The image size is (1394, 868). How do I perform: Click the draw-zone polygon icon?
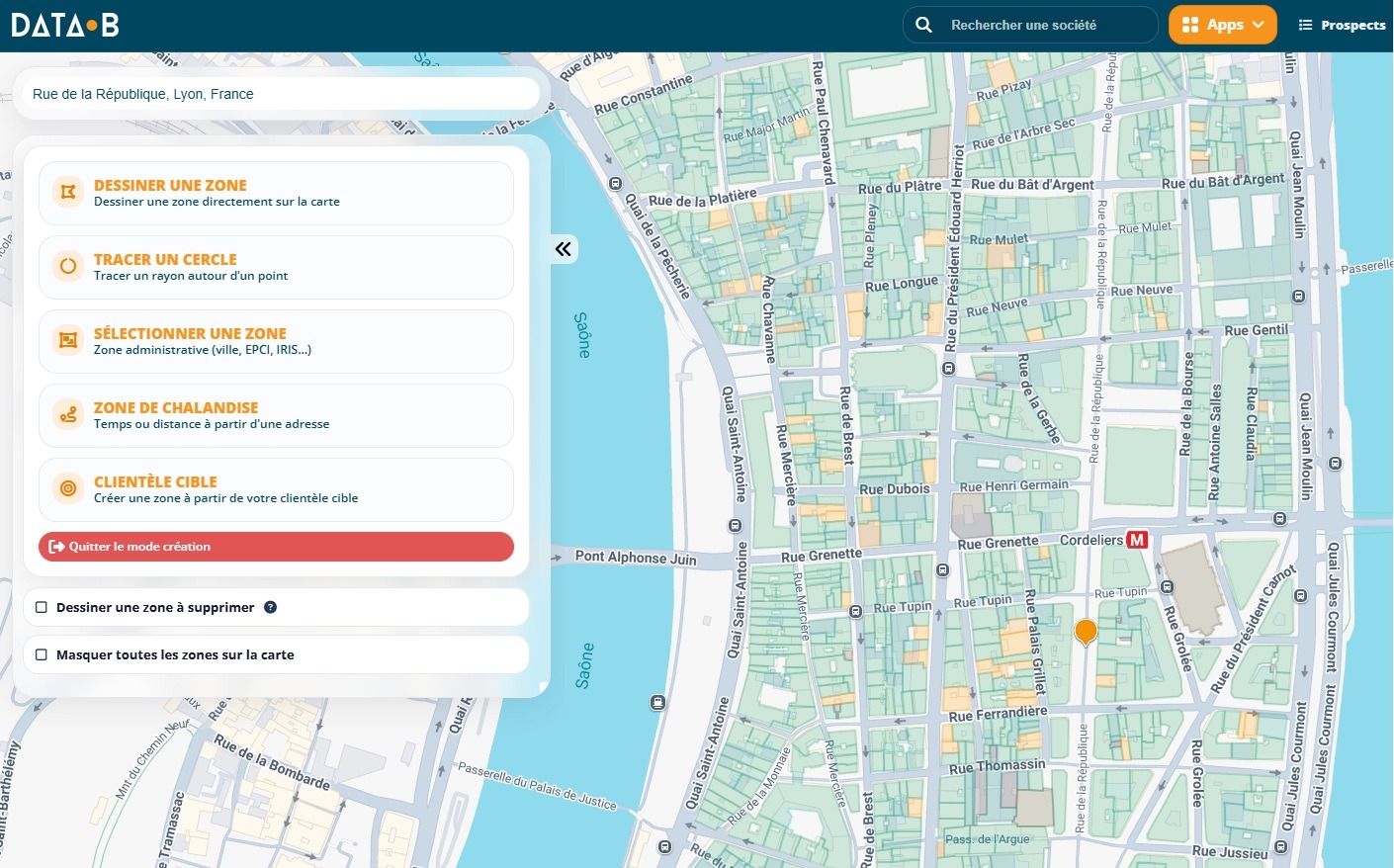pyautogui.click(x=68, y=192)
